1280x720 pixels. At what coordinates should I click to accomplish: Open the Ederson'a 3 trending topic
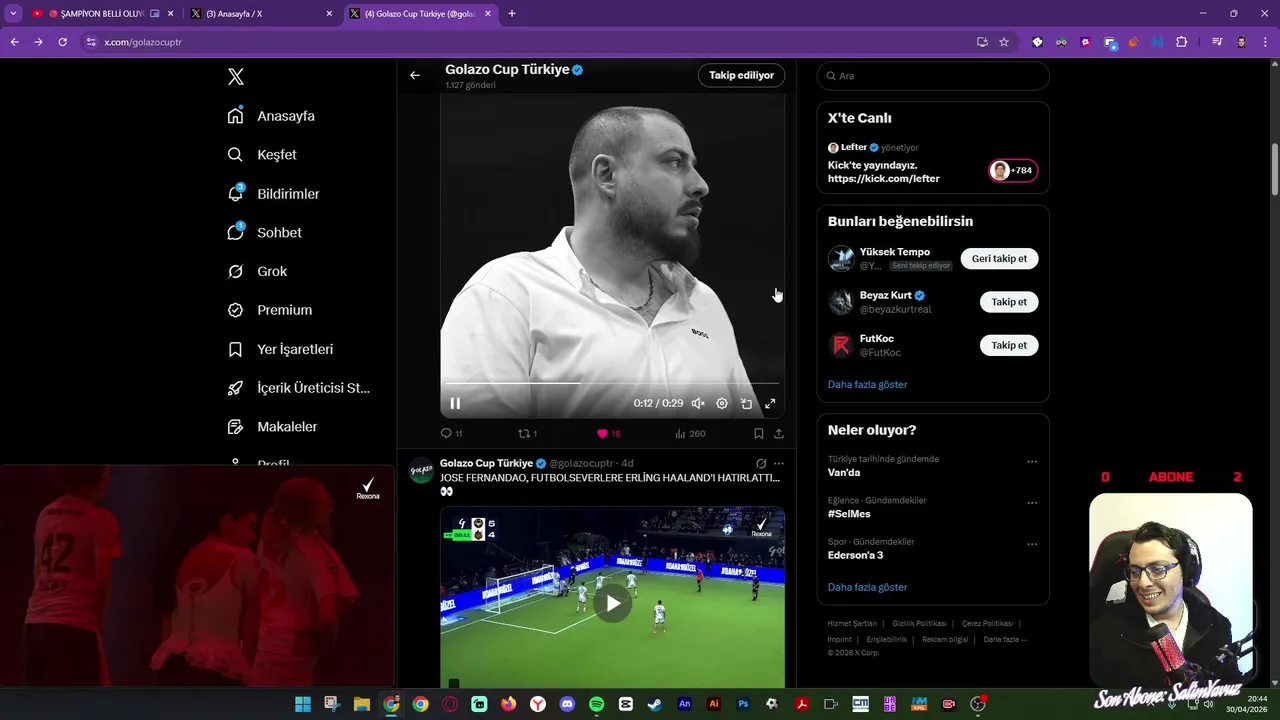click(855, 555)
